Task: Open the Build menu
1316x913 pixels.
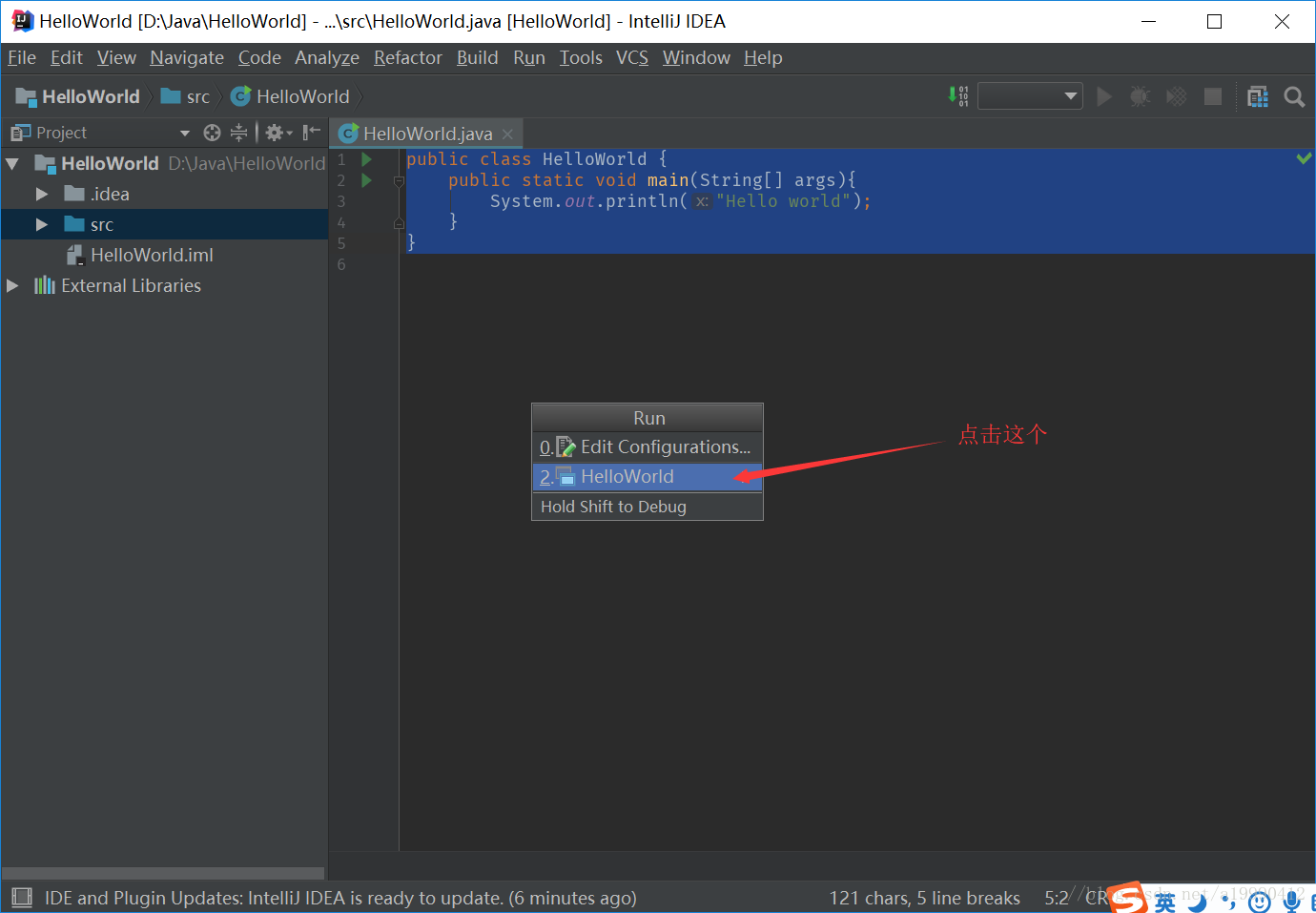Action: point(478,58)
